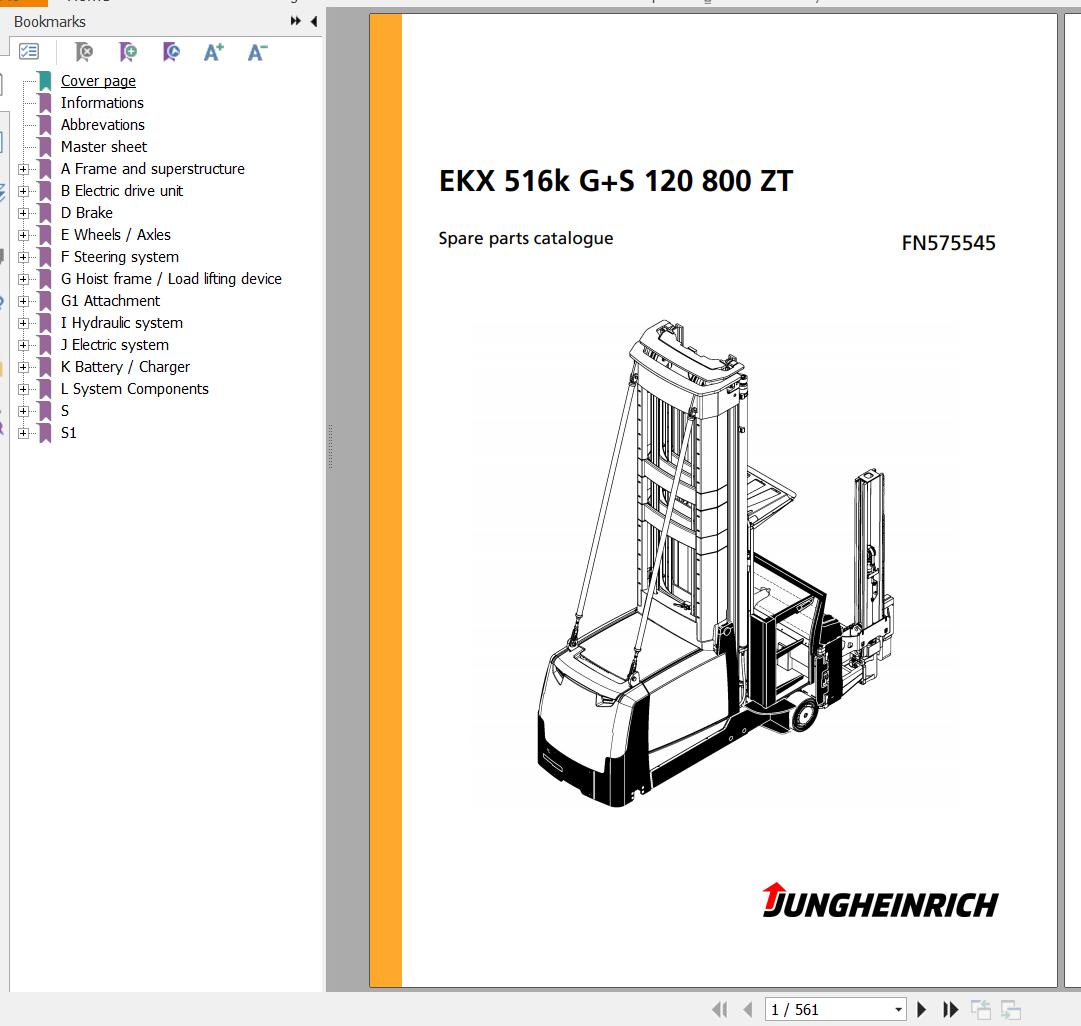
Task: Open the Cover page bookmark
Action: 98,81
